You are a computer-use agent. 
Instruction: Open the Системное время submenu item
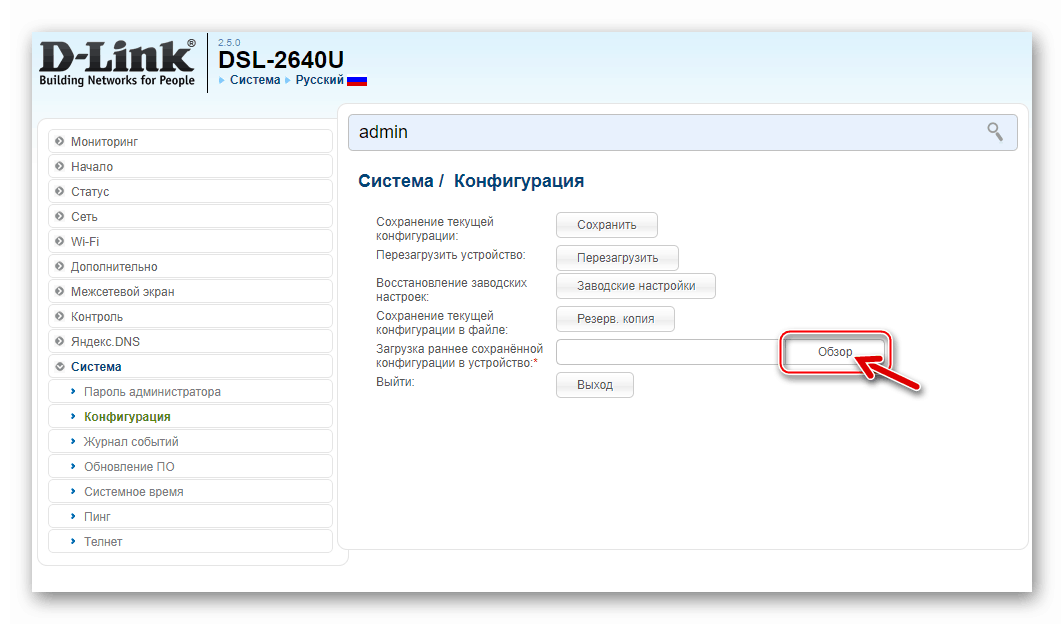190,492
